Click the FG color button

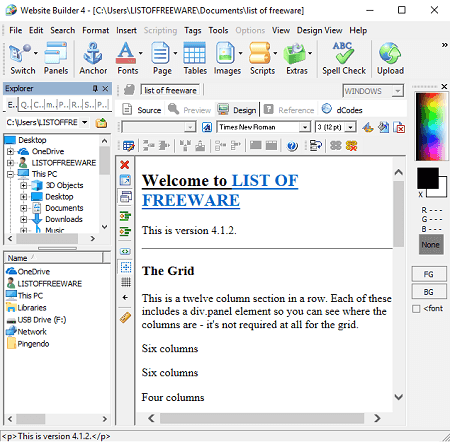(428, 274)
